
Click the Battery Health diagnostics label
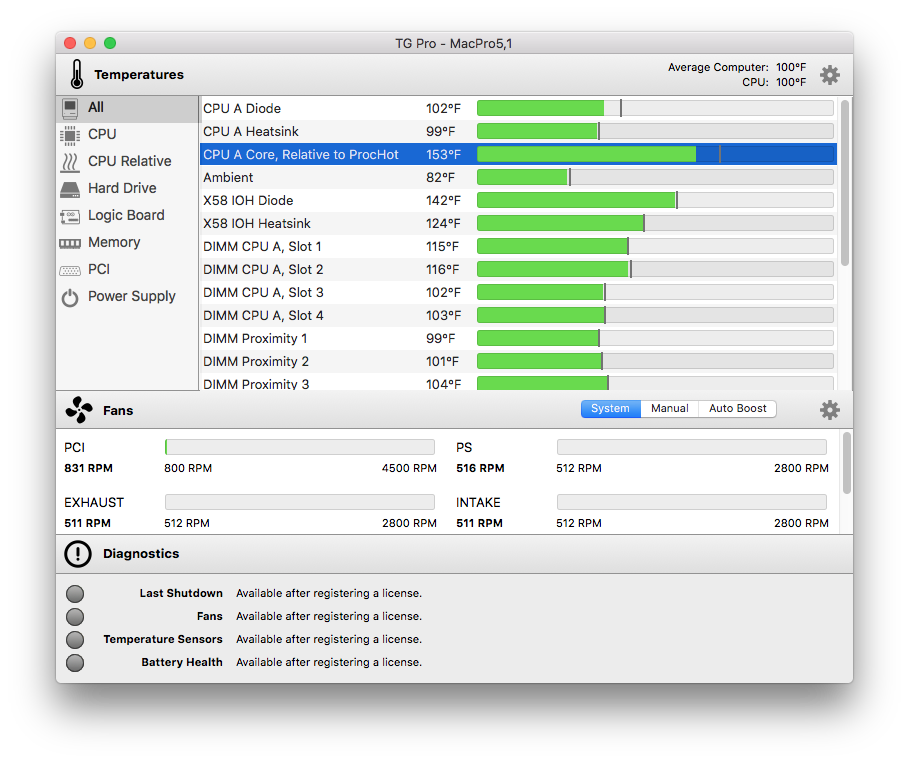[182, 662]
